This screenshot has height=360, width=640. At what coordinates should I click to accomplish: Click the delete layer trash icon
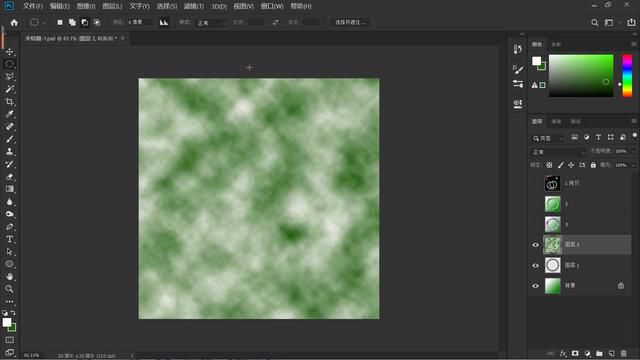623,353
